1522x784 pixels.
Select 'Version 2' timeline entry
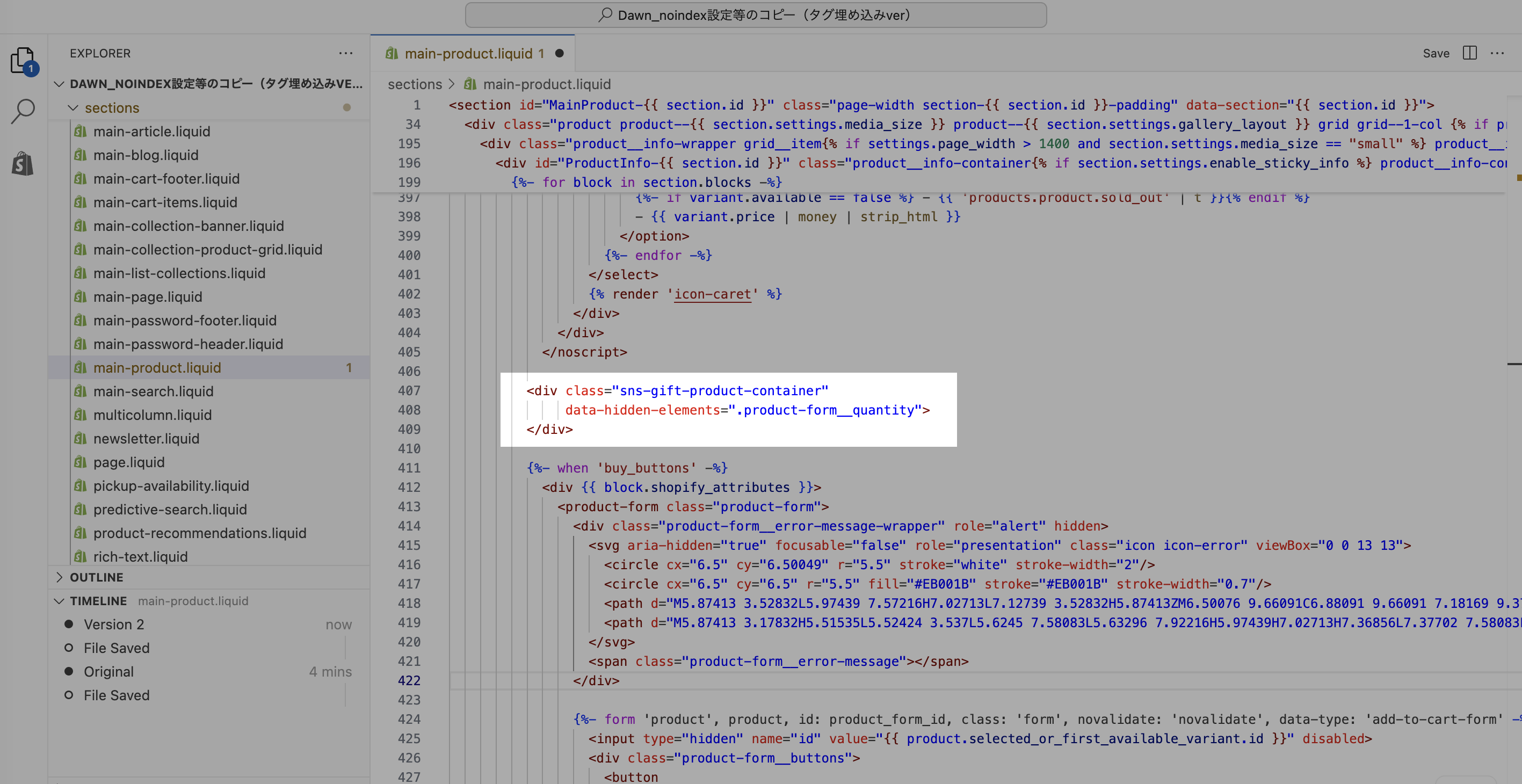209,625
